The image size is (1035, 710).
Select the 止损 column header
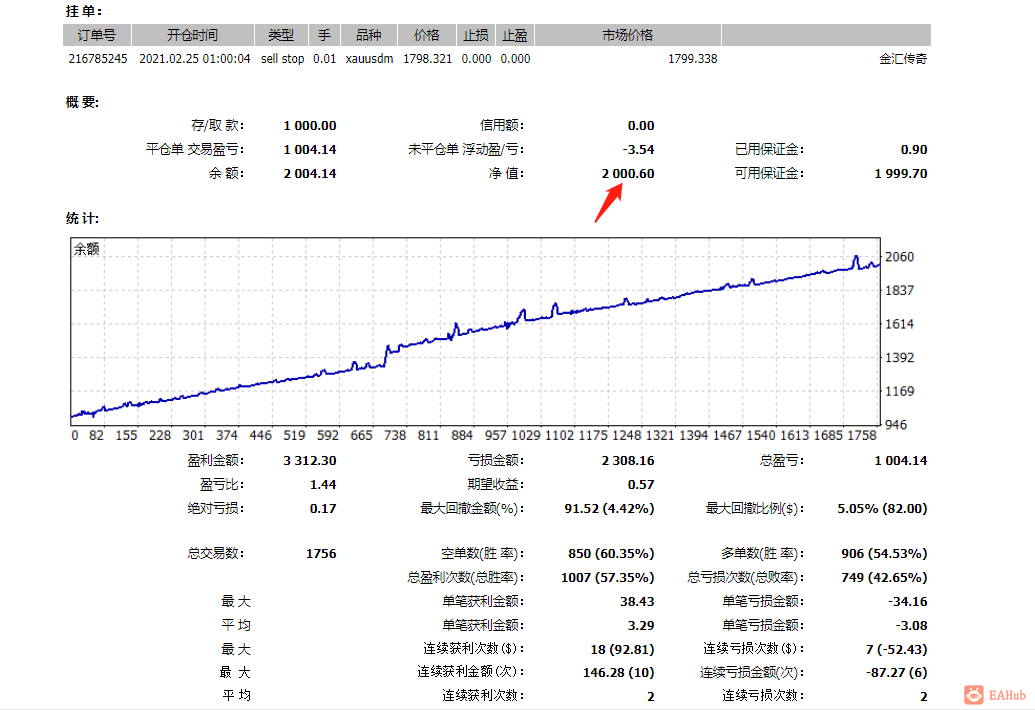pos(475,35)
